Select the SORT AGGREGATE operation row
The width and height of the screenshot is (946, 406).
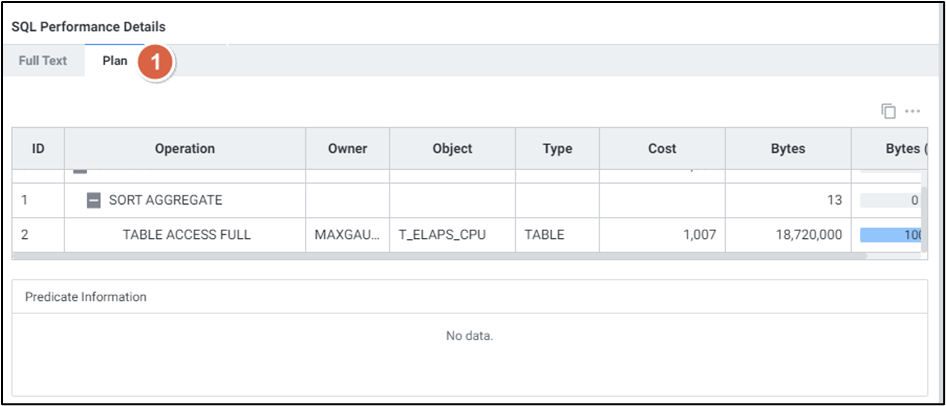coord(165,200)
